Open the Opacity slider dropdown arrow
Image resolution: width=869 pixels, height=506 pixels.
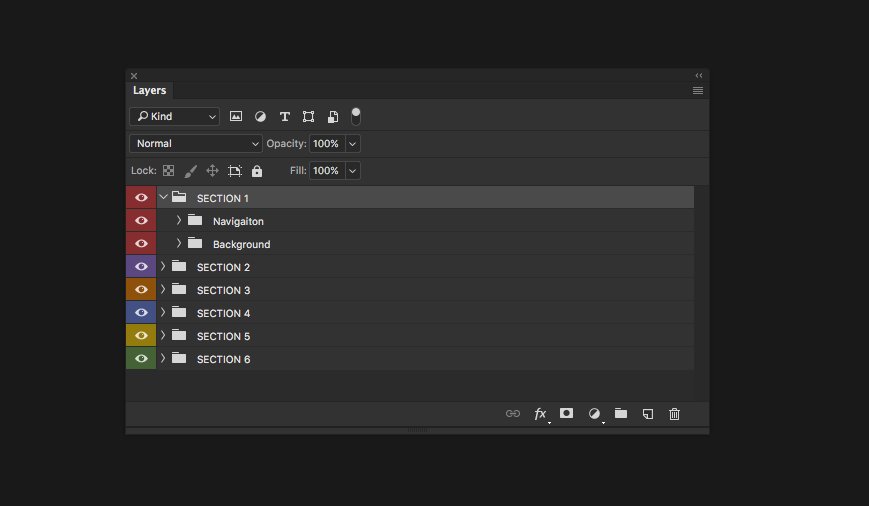coord(352,144)
